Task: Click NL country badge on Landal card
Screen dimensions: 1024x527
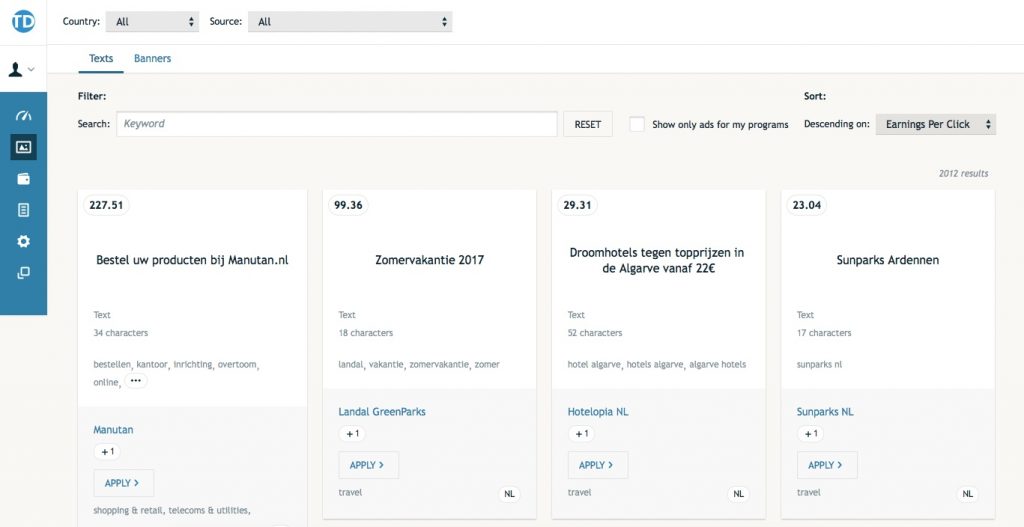Action: point(509,494)
